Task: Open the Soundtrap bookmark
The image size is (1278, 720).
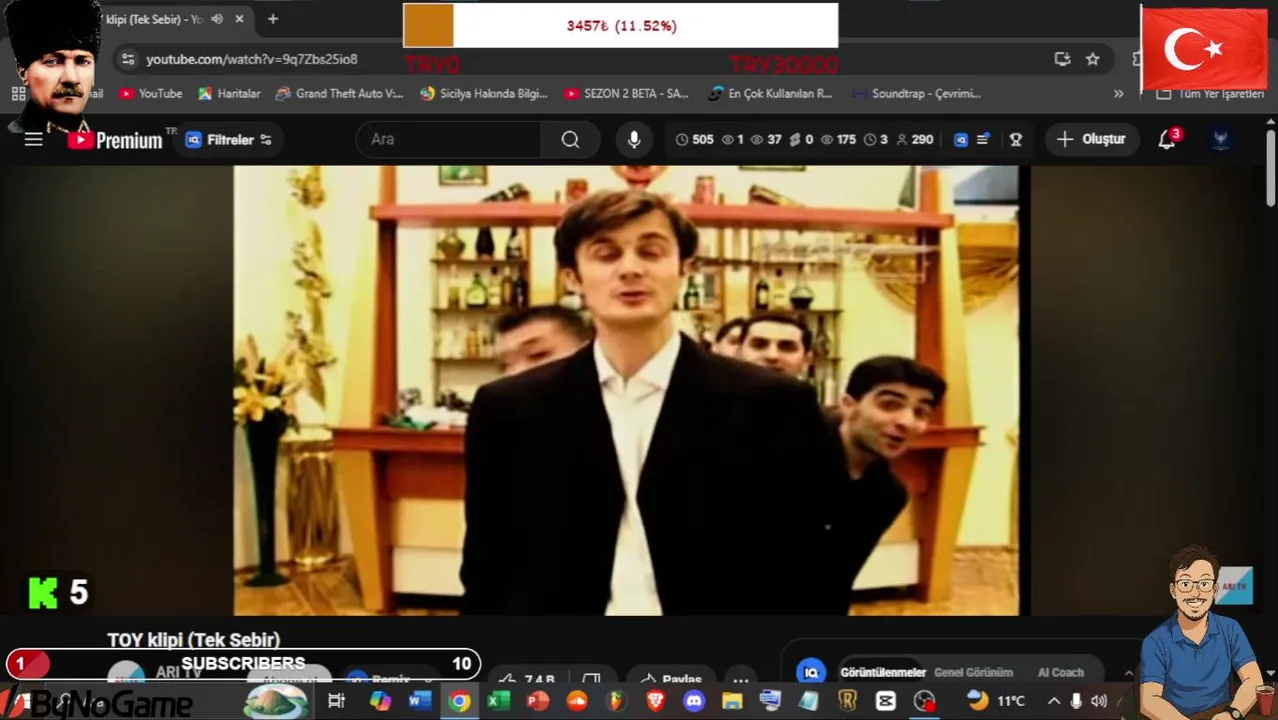Action: coord(916,93)
